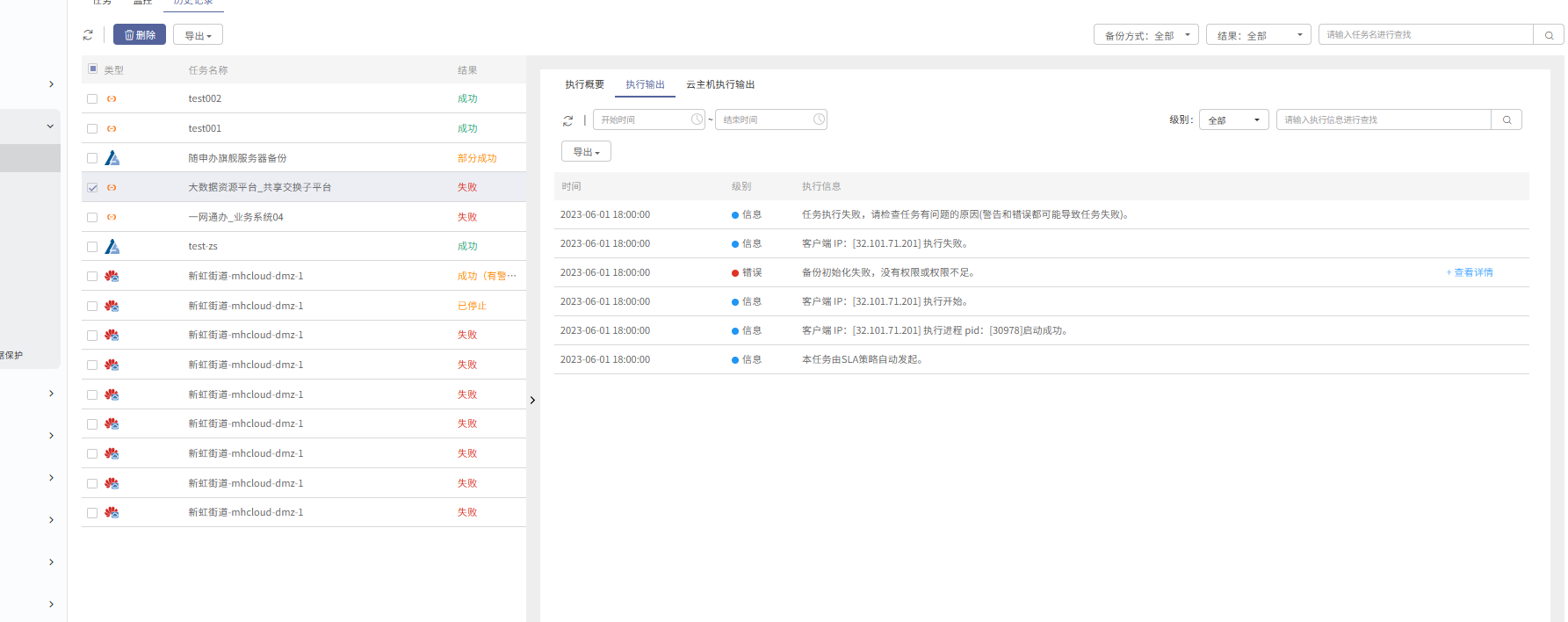The width and height of the screenshot is (1568, 622).
Task: Select the task named test002
Action: (205, 98)
